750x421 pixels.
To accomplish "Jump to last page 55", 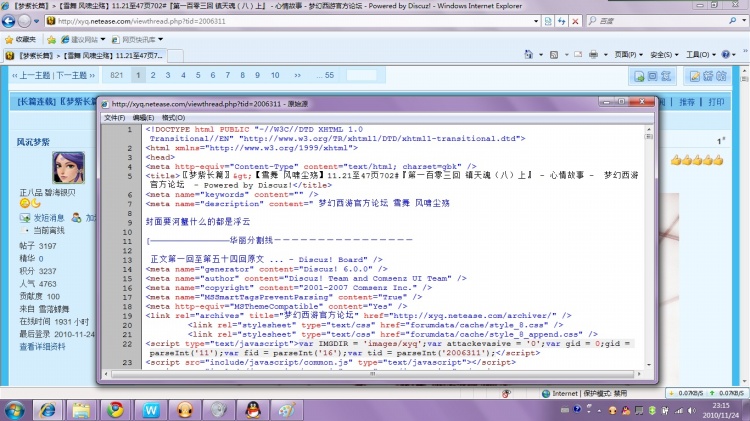I will click(x=325, y=75).
